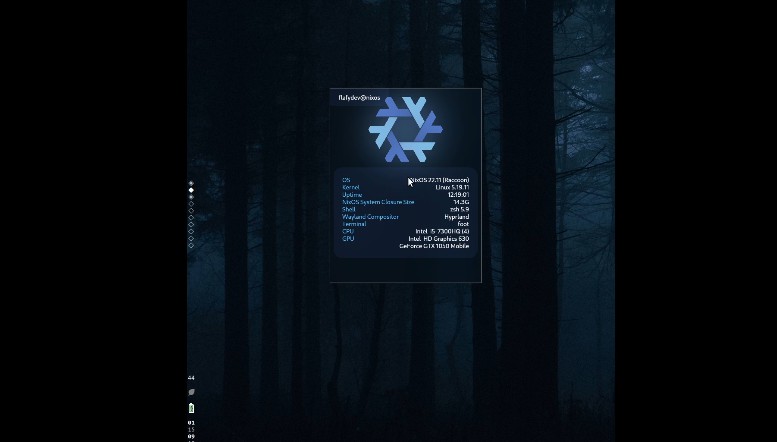Switch to workspace 7 empty diamond

(191, 224)
